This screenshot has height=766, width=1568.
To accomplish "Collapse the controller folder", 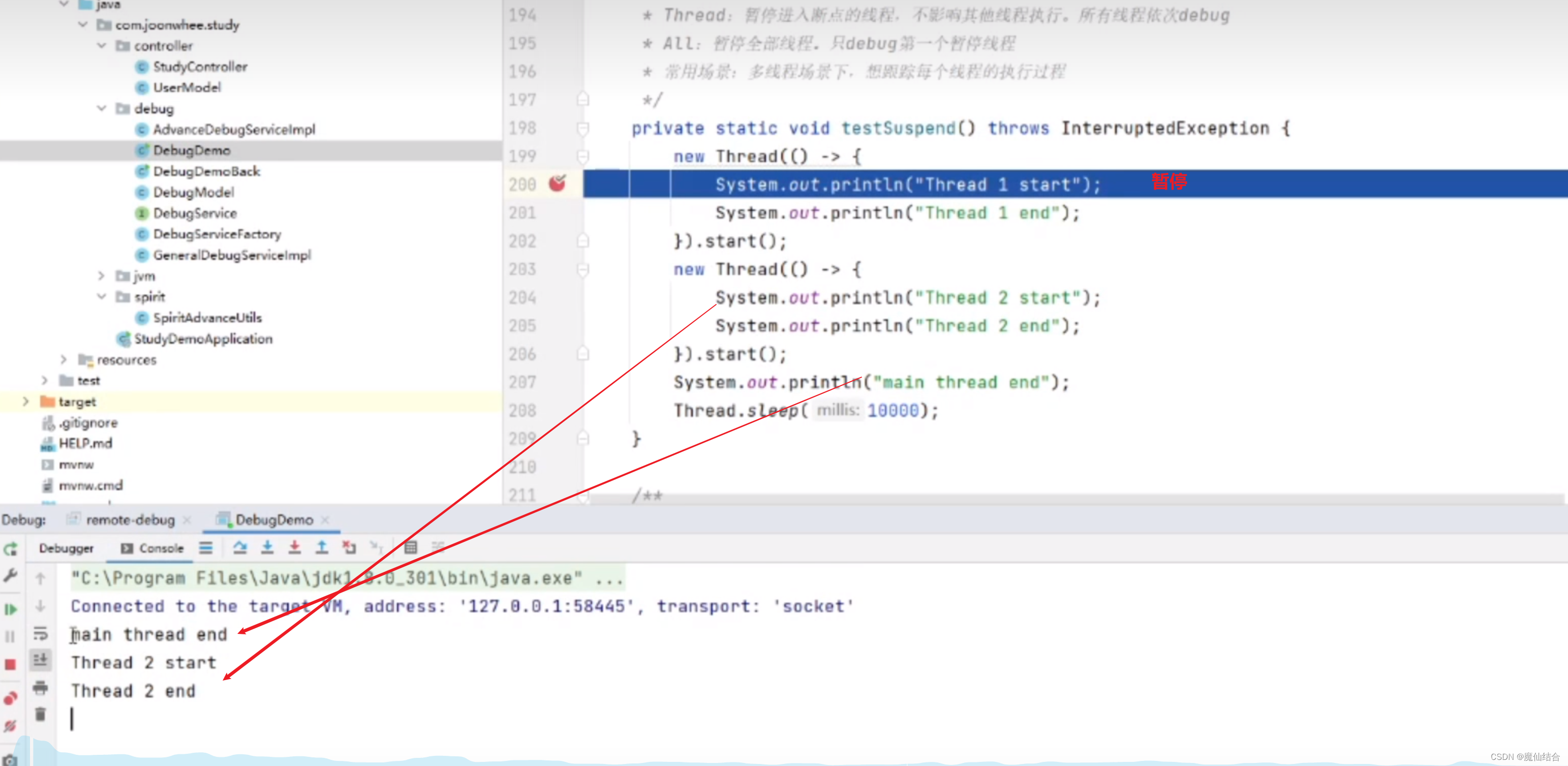I will coord(102,46).
